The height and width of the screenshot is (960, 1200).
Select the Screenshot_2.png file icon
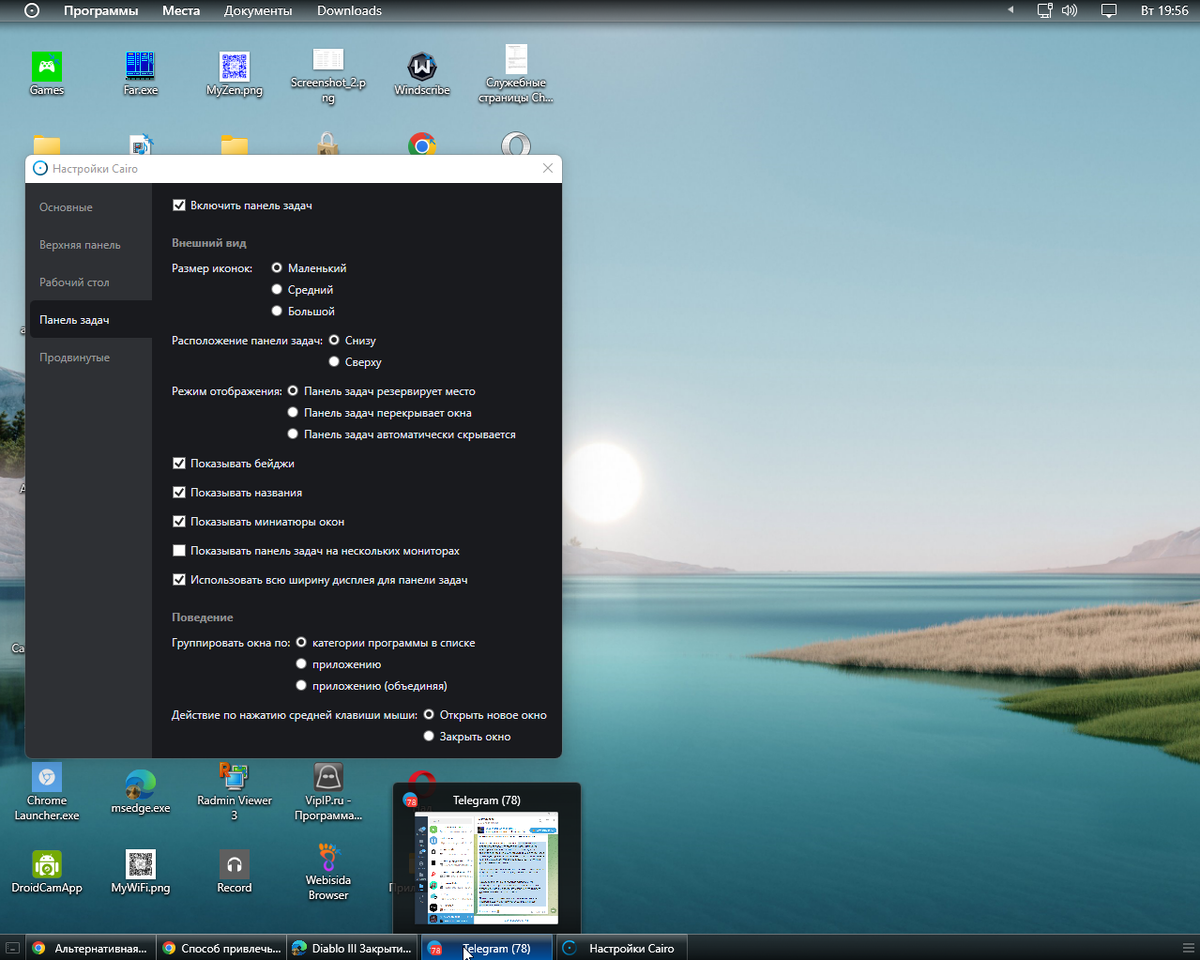click(x=328, y=76)
